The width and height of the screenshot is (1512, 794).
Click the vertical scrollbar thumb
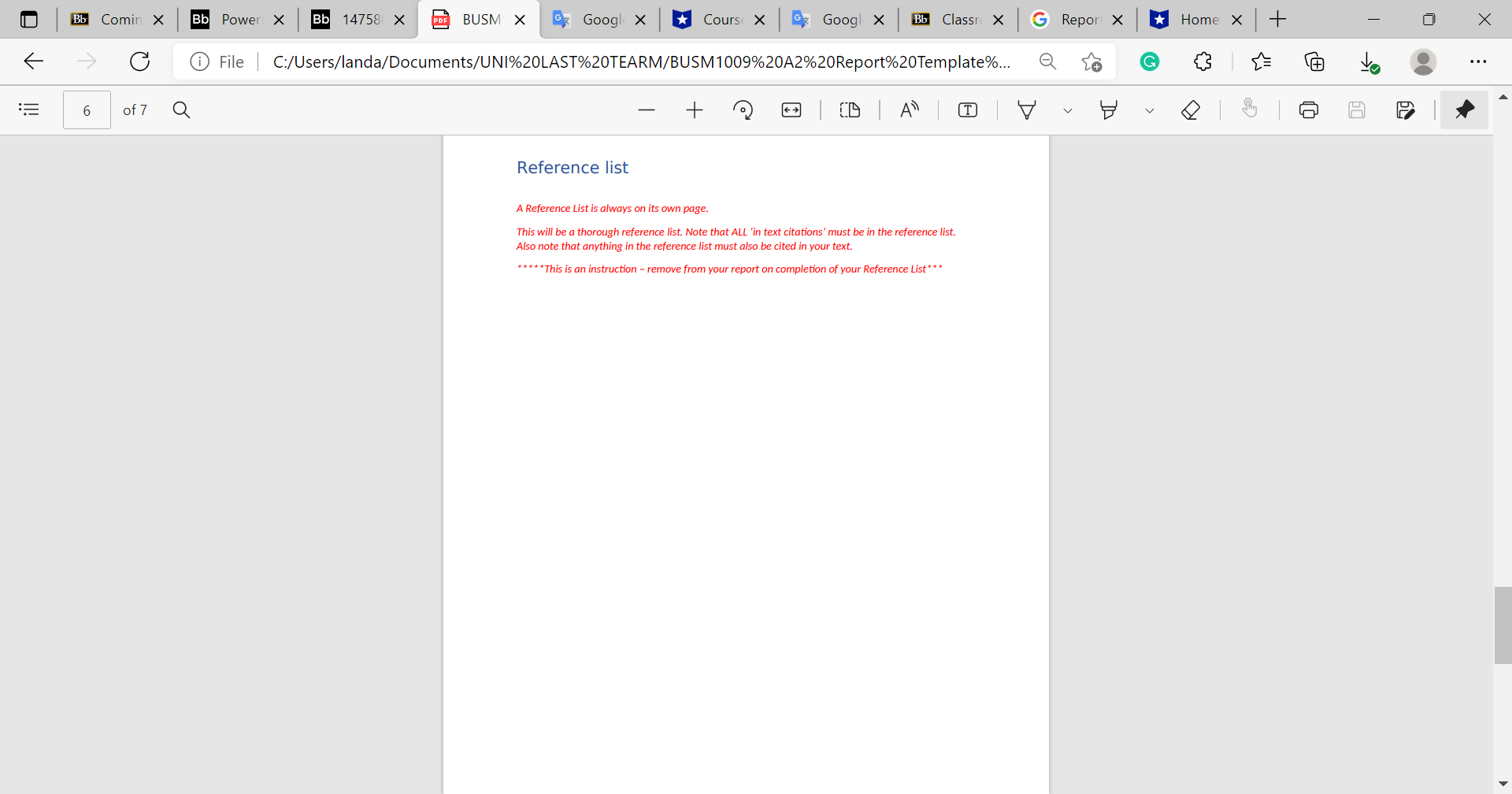[x=1503, y=625]
